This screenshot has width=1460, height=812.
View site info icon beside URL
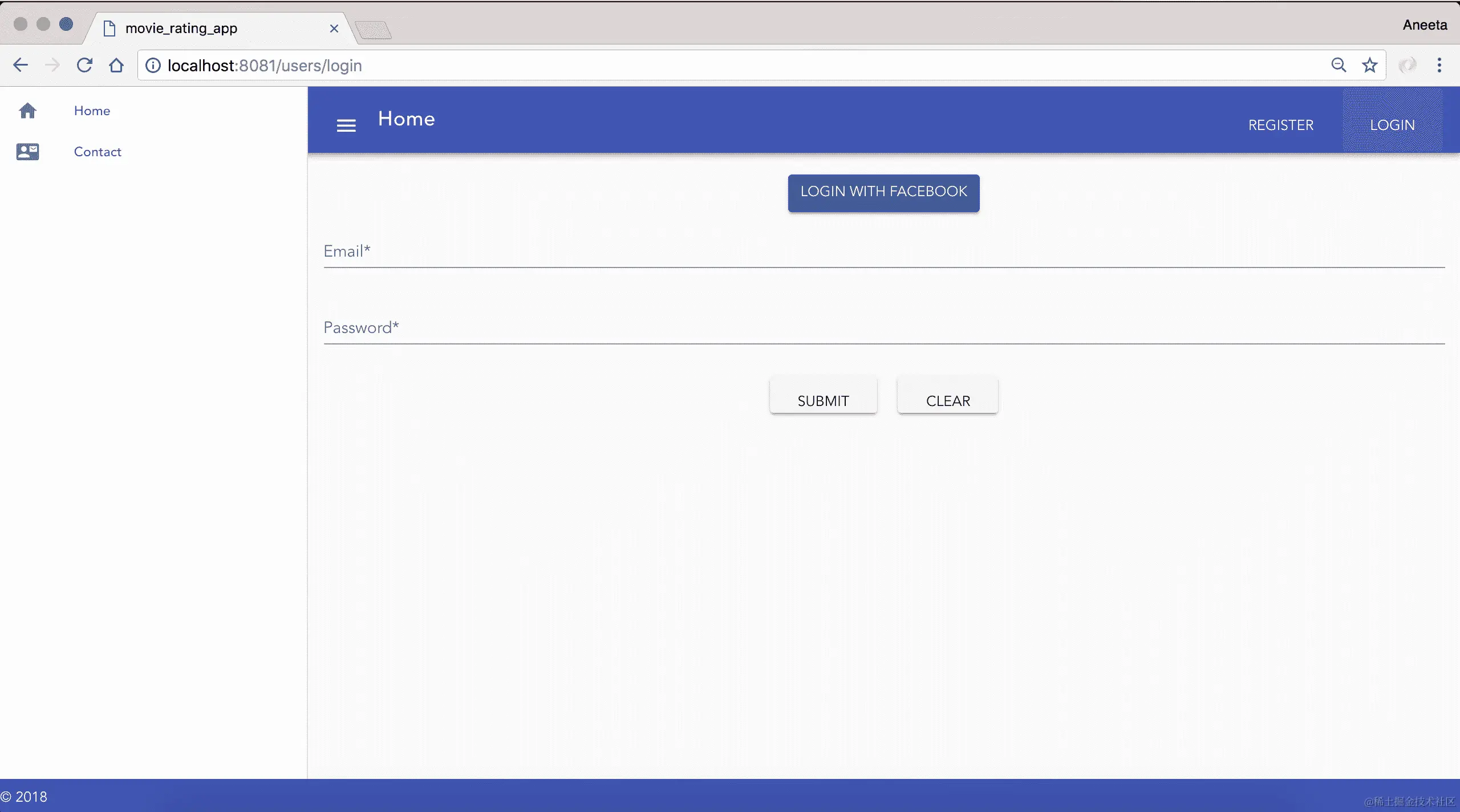[153, 66]
